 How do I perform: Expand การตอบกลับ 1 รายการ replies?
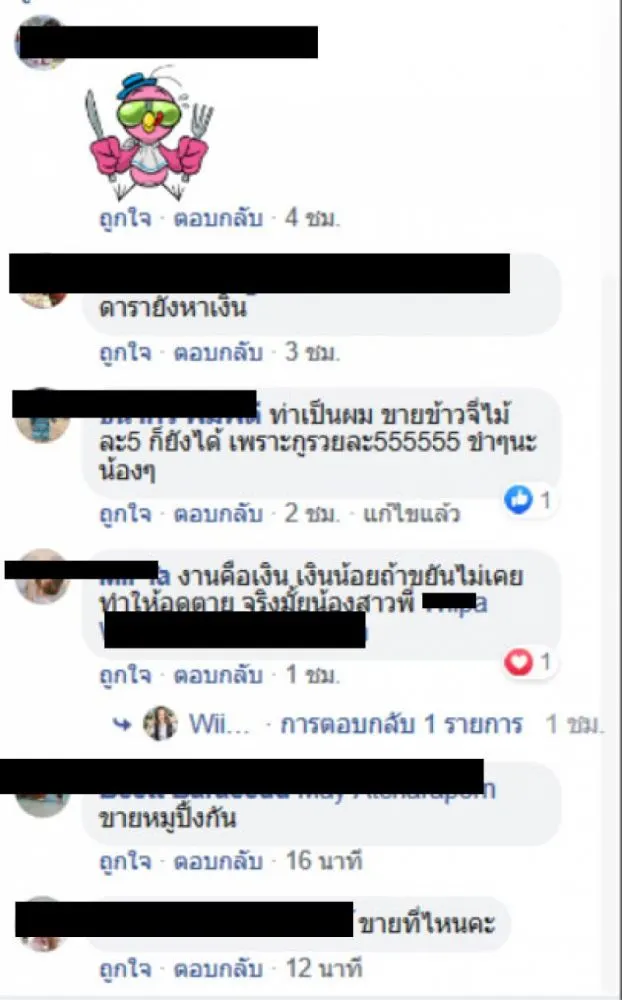pyautogui.click(x=401, y=724)
